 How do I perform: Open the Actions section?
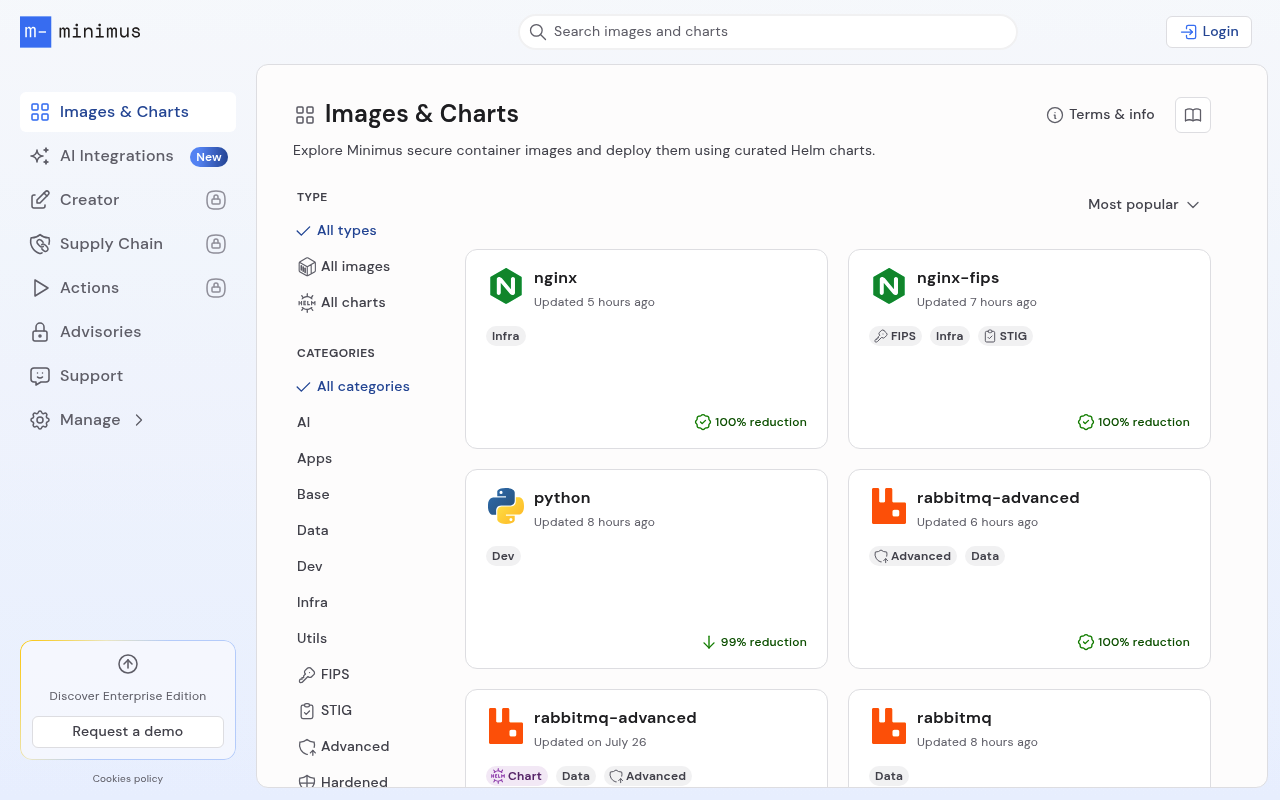(x=128, y=288)
